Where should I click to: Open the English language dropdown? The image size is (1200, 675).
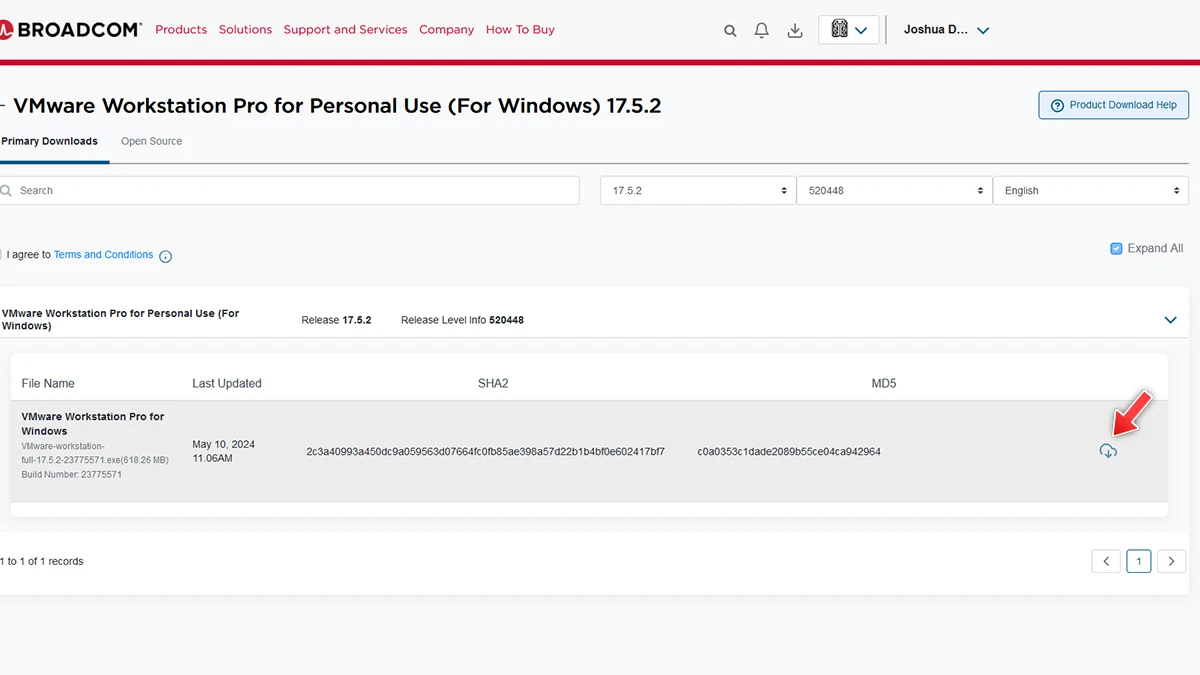(1091, 190)
